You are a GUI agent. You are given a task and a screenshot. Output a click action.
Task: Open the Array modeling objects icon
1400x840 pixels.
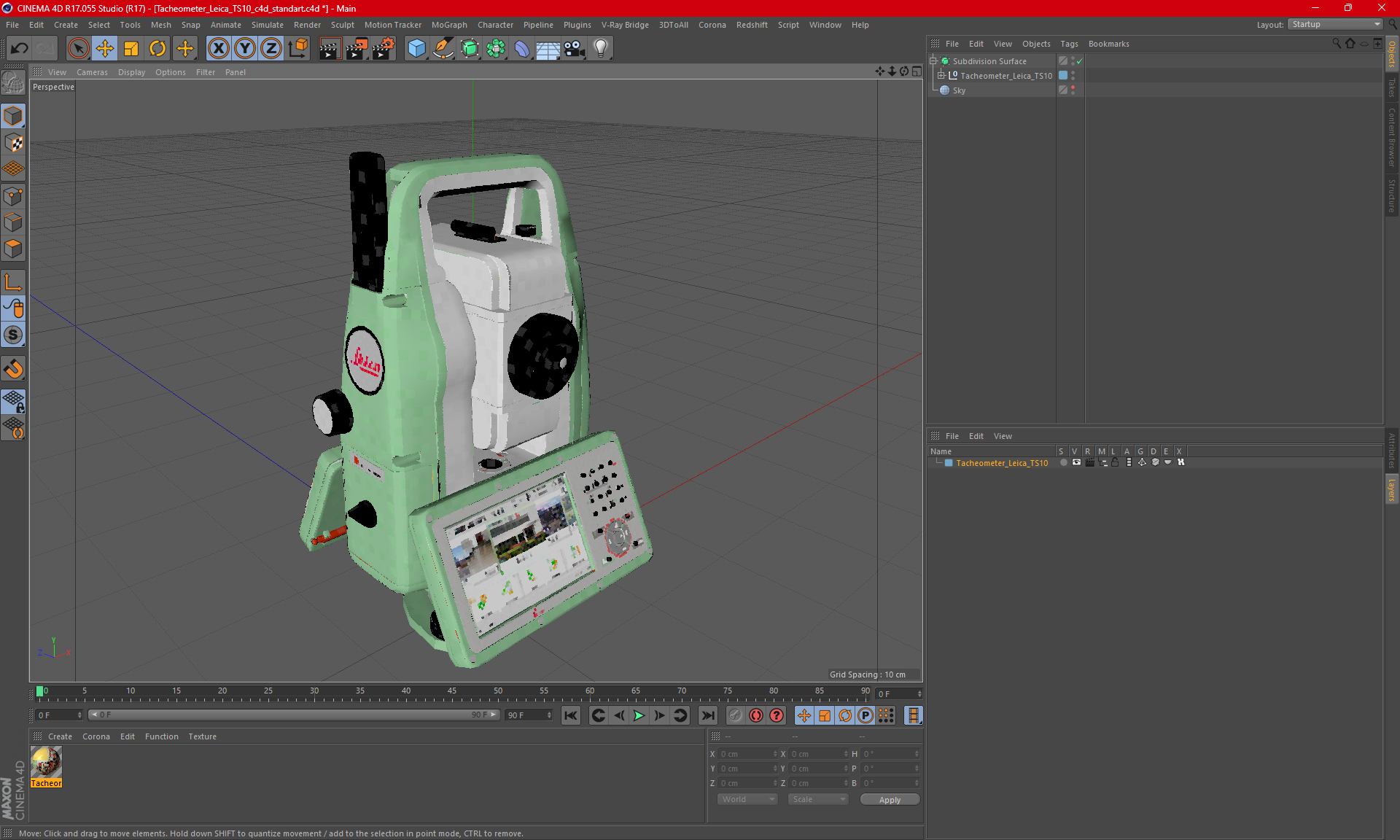[496, 49]
